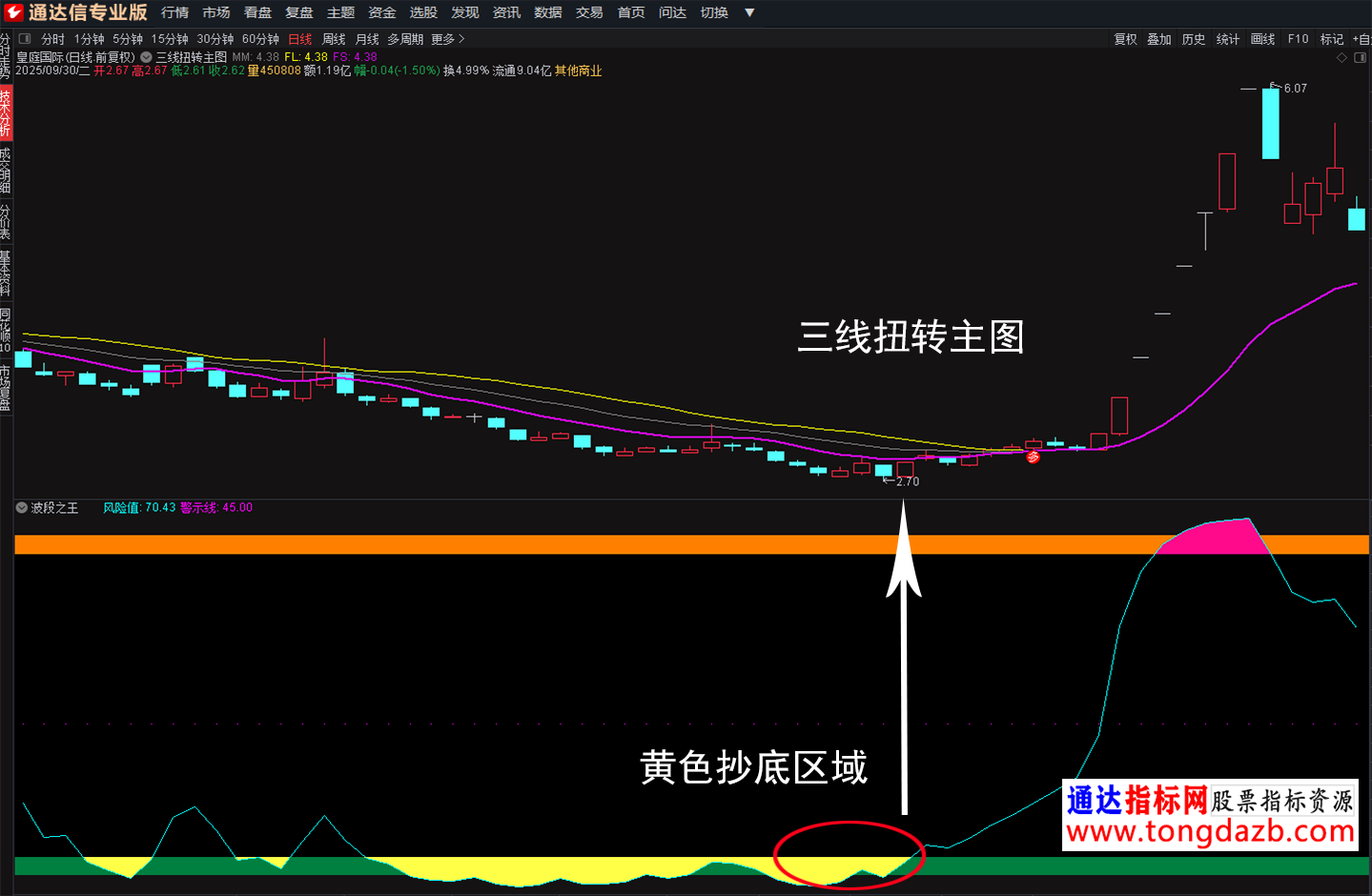Click the FL: 4.38 indicator value

pyautogui.click(x=306, y=57)
